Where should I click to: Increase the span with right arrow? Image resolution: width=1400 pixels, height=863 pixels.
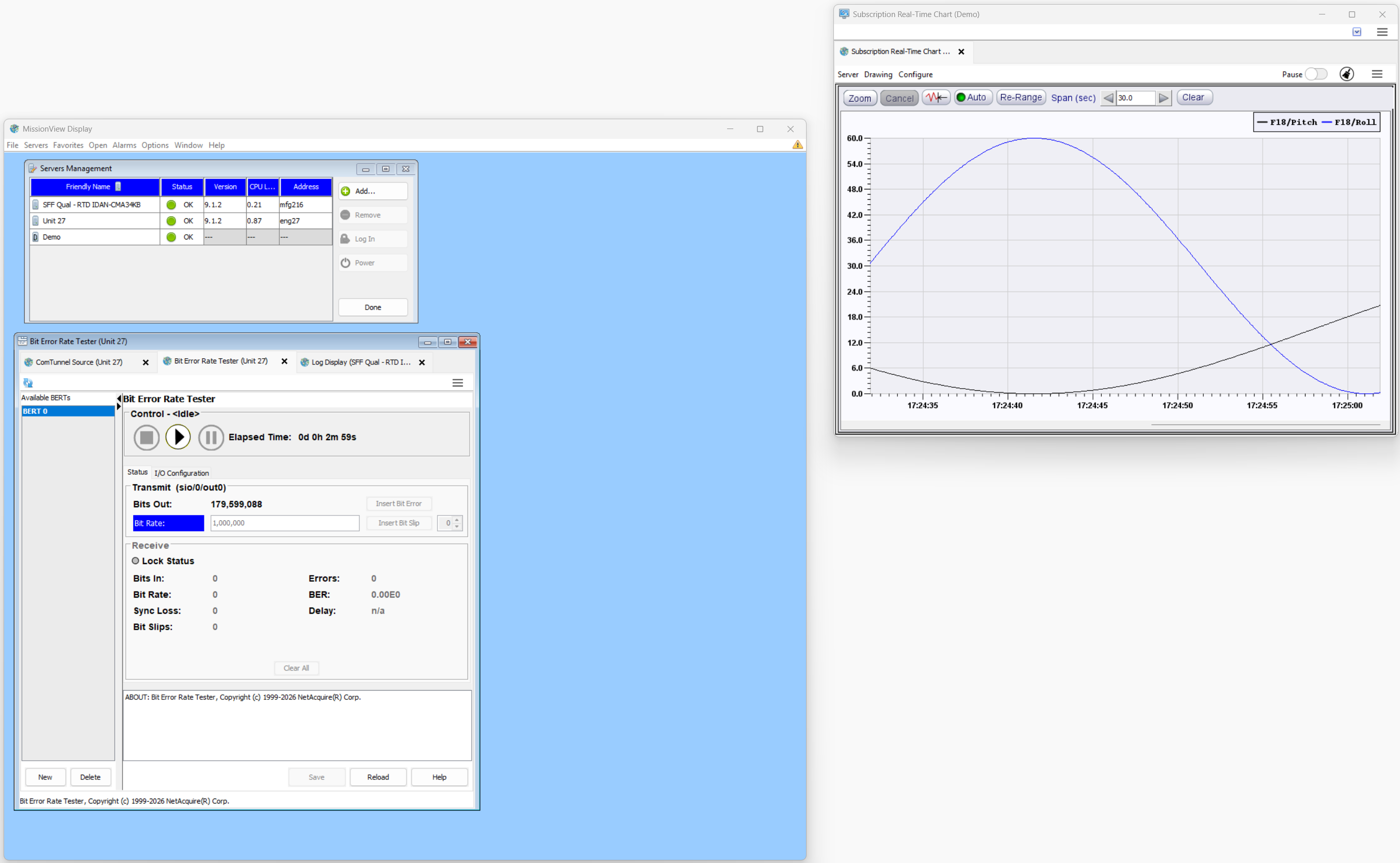coord(1163,98)
